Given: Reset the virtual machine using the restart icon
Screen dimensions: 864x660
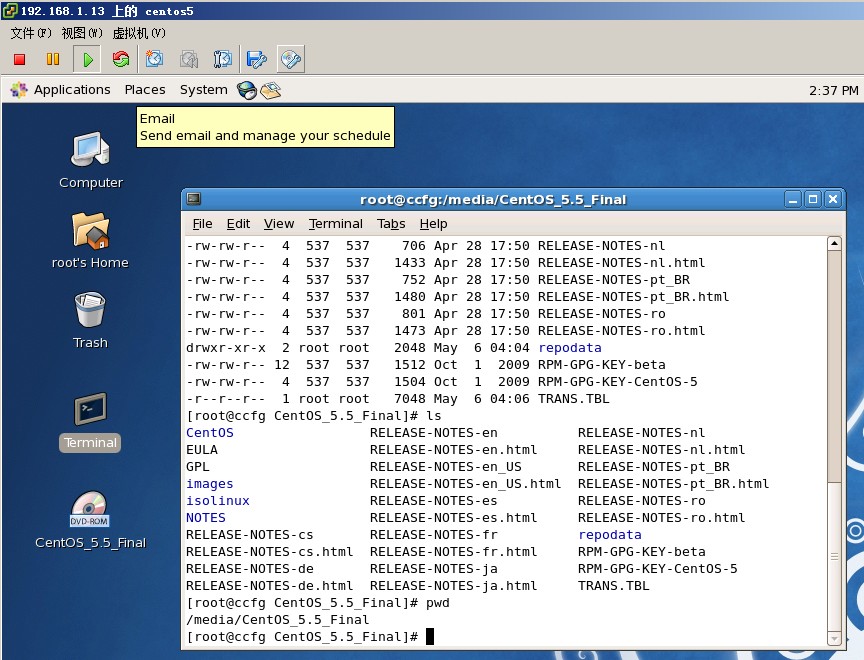Looking at the screenshot, I should pos(121,59).
